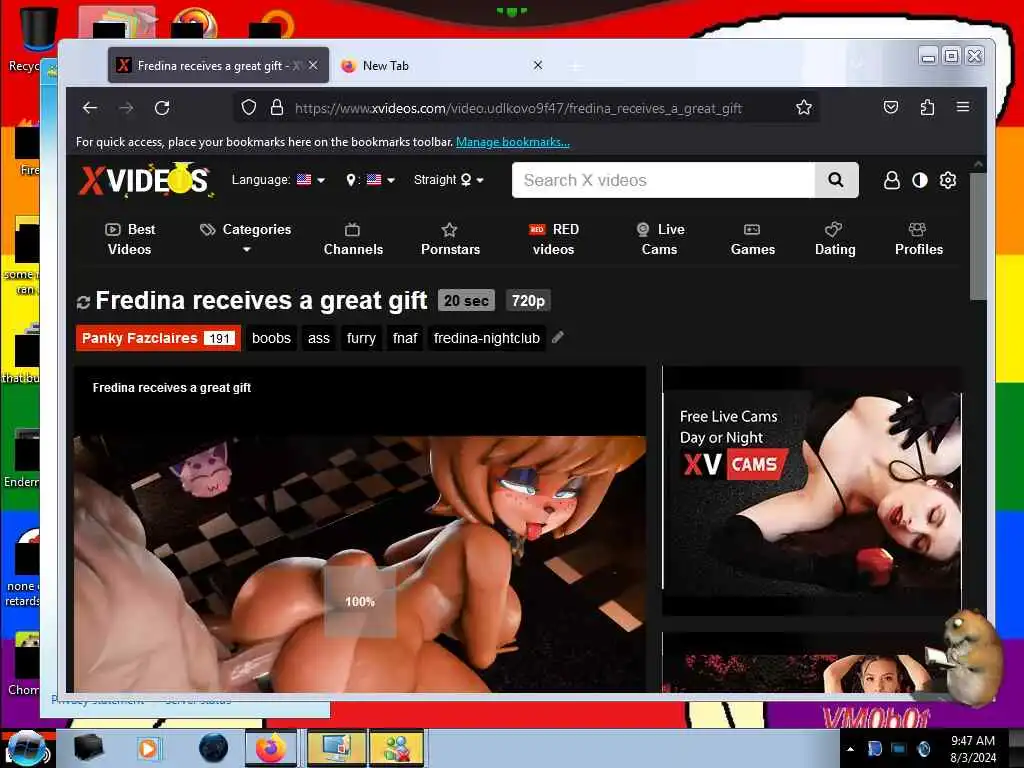Open the user account icon
This screenshot has width=1024, height=768.
(x=891, y=180)
